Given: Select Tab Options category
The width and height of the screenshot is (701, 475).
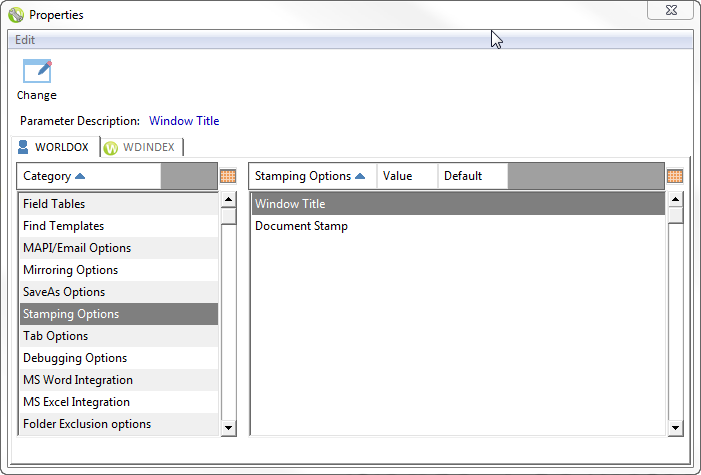Looking at the screenshot, I should (119, 336).
